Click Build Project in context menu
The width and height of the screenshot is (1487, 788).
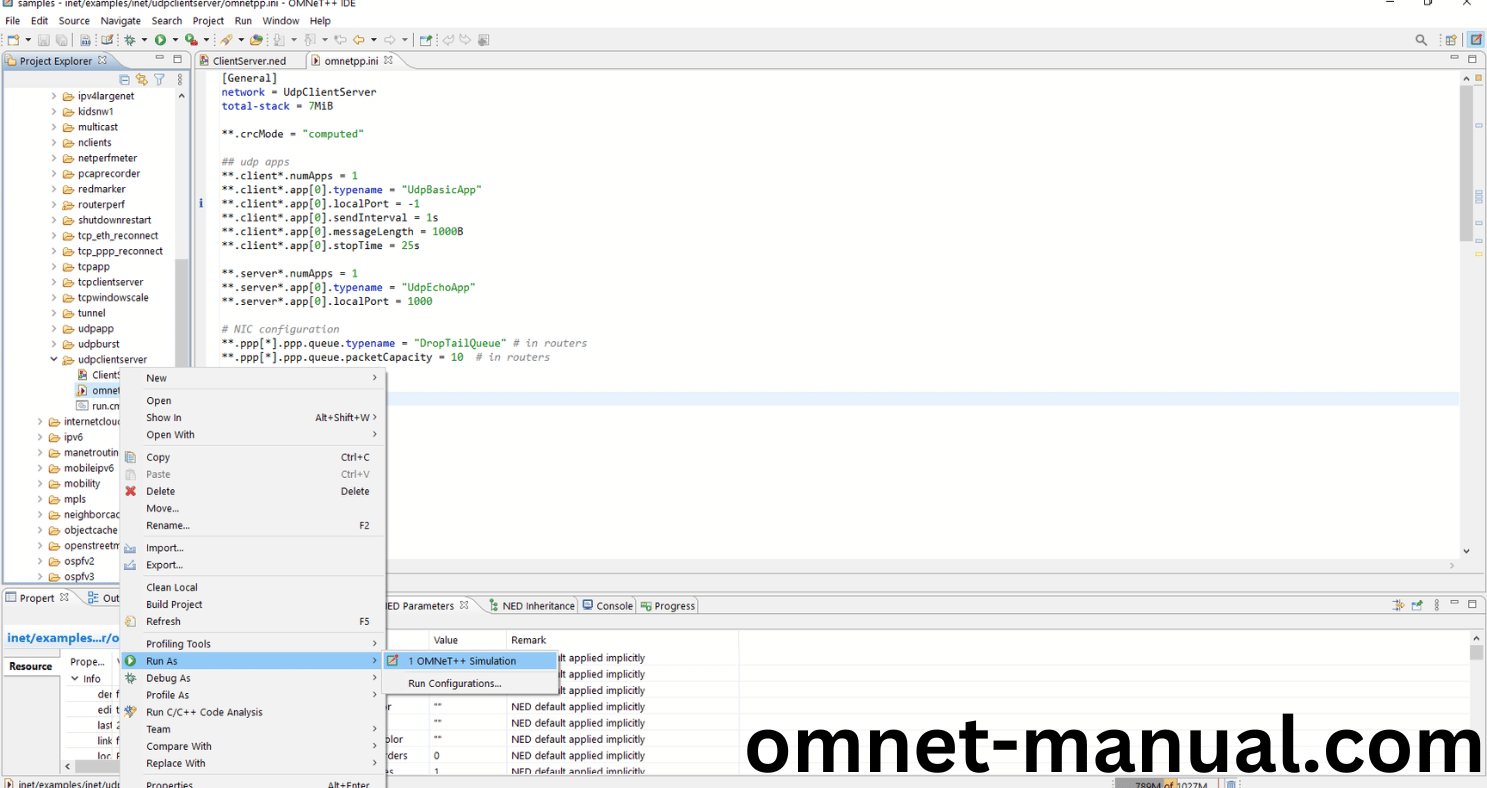tap(252, 604)
